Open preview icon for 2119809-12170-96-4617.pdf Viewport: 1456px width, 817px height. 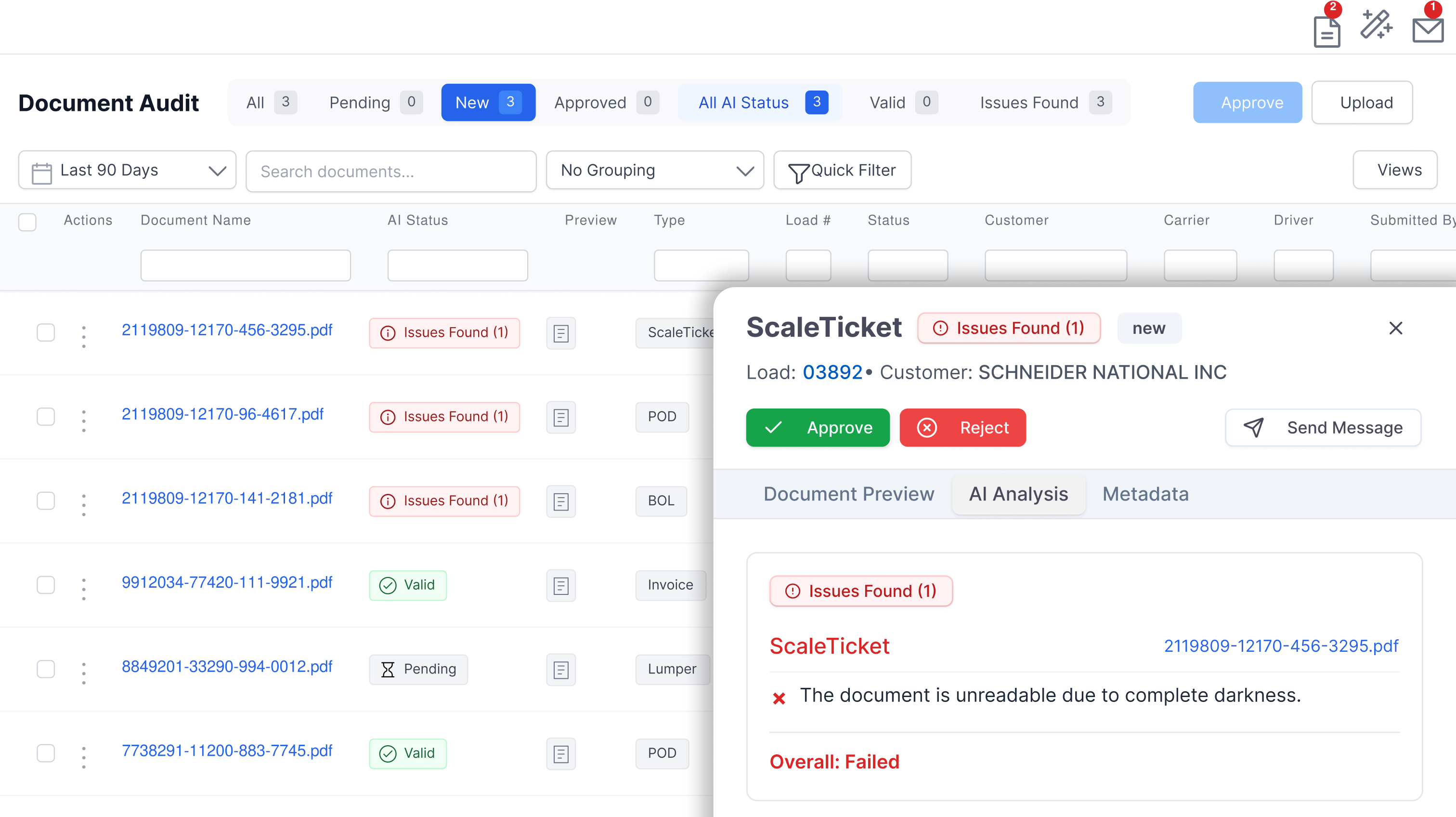pyautogui.click(x=561, y=417)
